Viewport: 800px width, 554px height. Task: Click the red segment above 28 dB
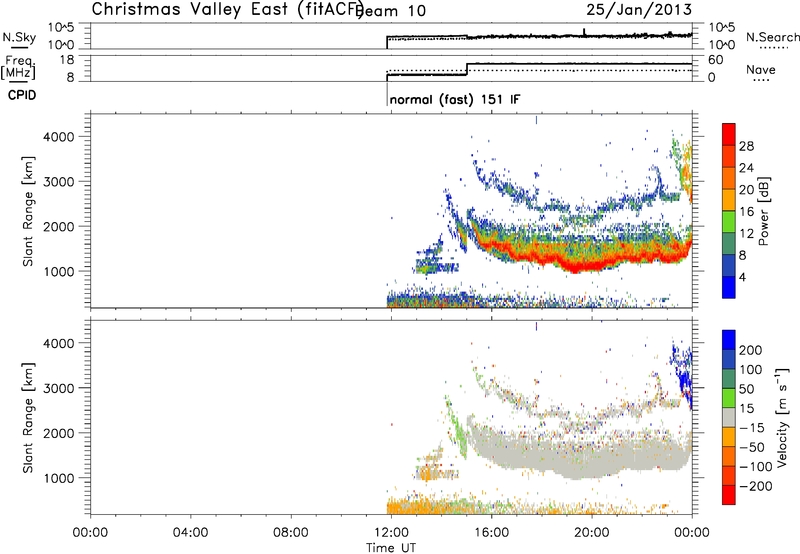(729, 134)
